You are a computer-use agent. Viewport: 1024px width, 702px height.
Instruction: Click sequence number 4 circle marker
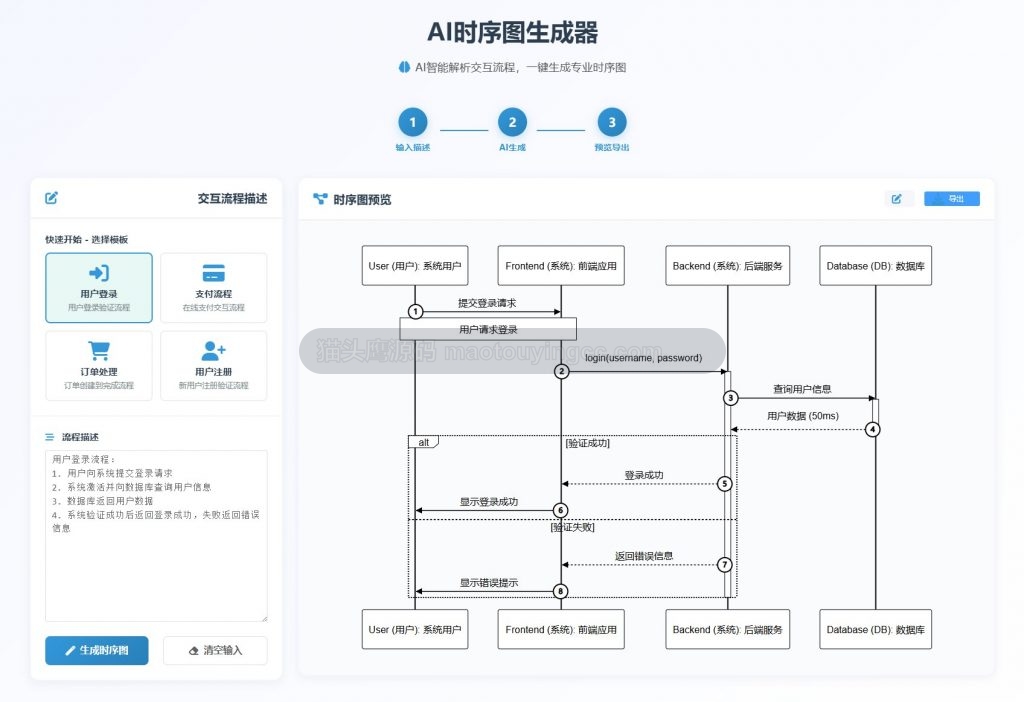pyautogui.click(x=872, y=429)
